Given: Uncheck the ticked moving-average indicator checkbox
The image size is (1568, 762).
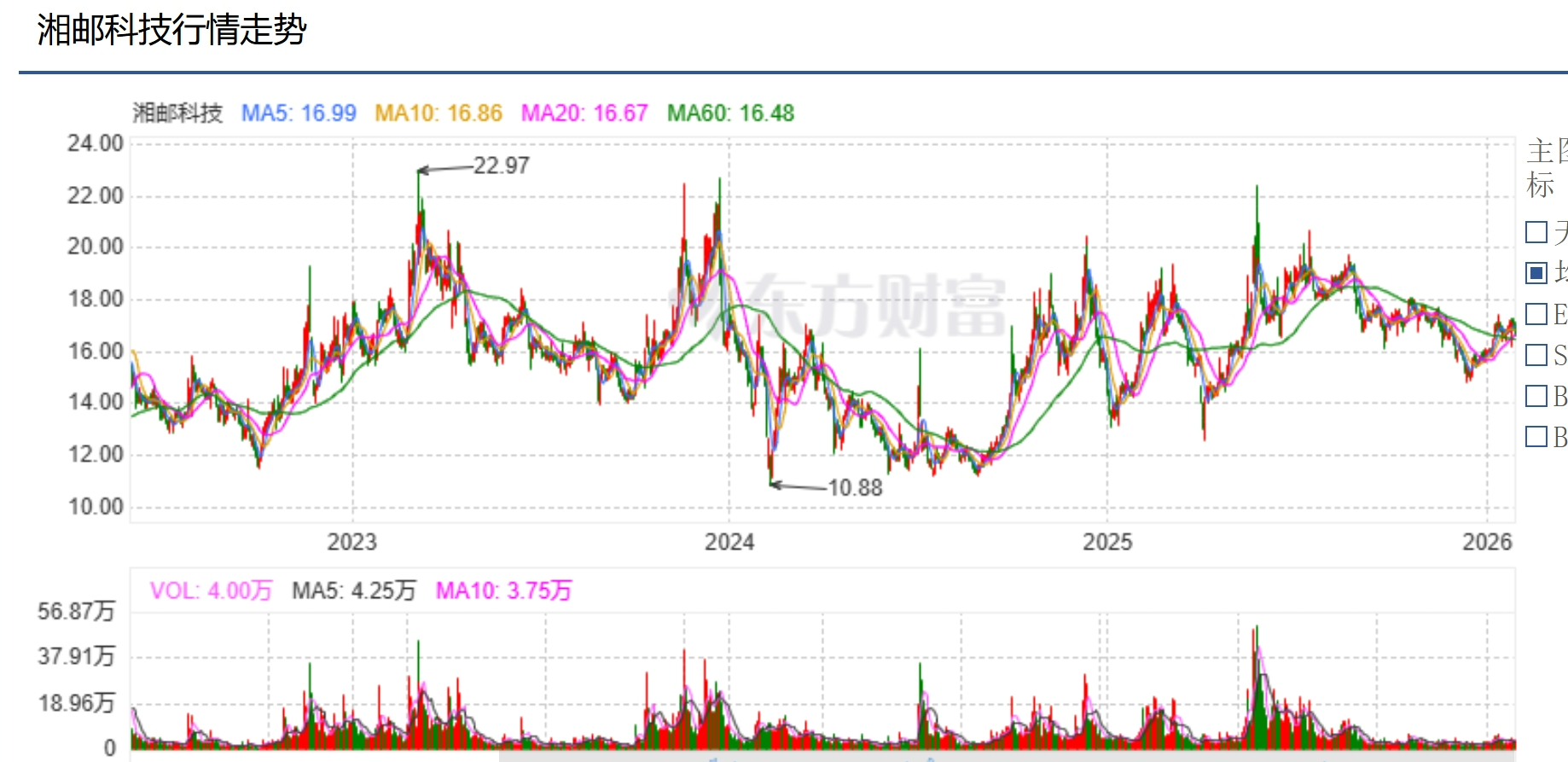Looking at the screenshot, I should [1536, 273].
